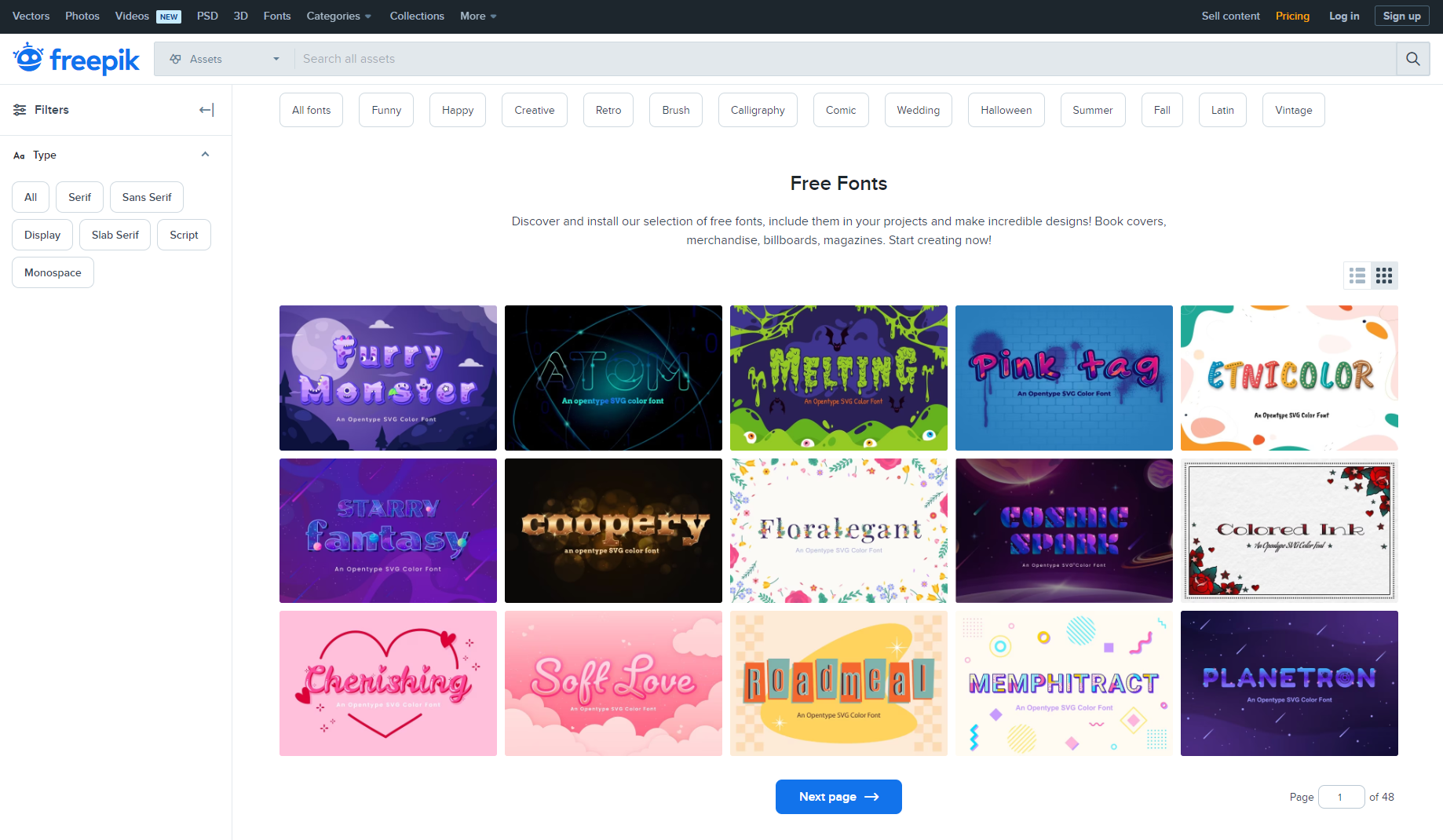Select the All type filter

[x=31, y=197]
